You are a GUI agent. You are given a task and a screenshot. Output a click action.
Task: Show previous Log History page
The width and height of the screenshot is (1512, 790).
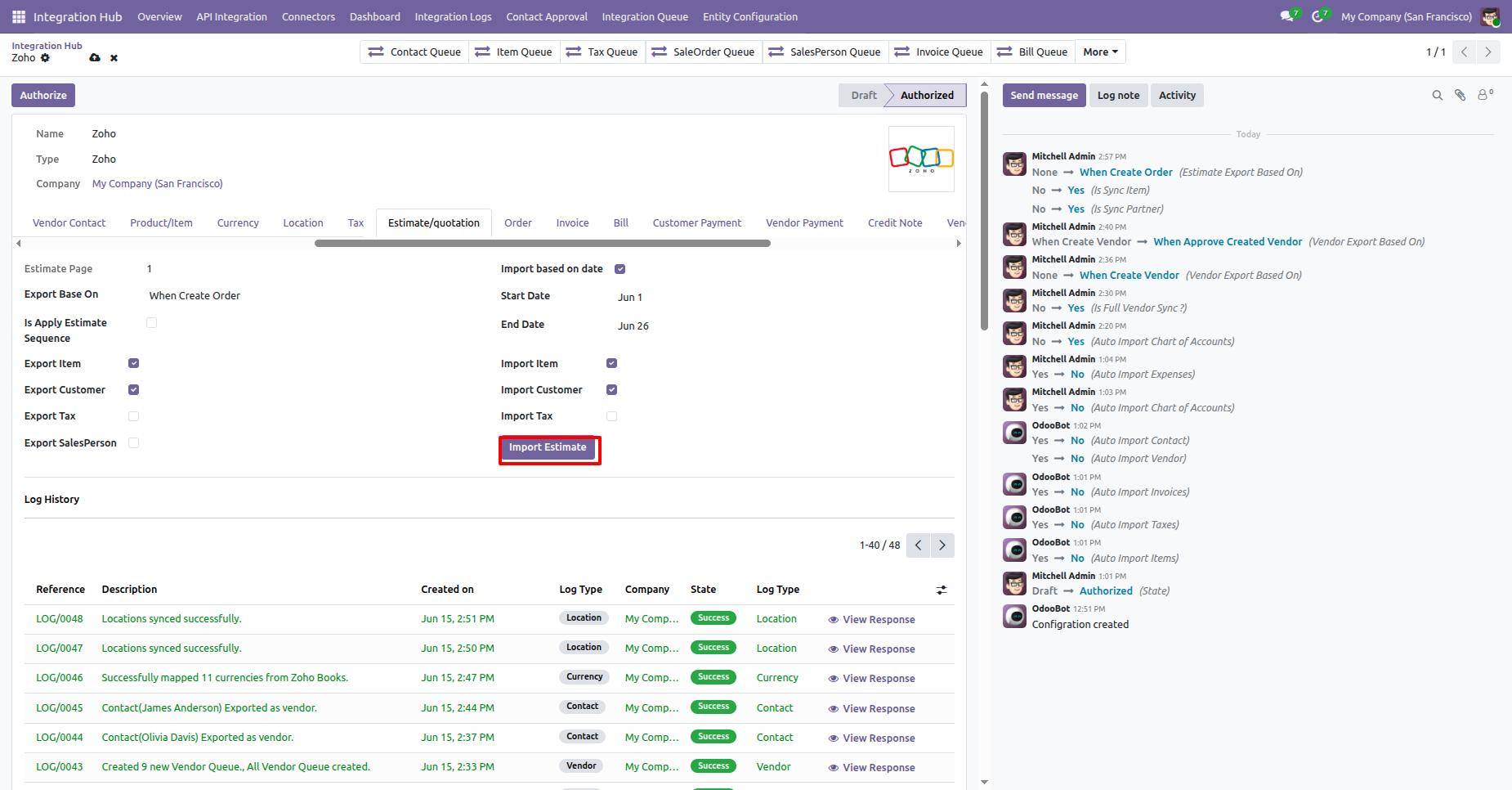pos(919,545)
